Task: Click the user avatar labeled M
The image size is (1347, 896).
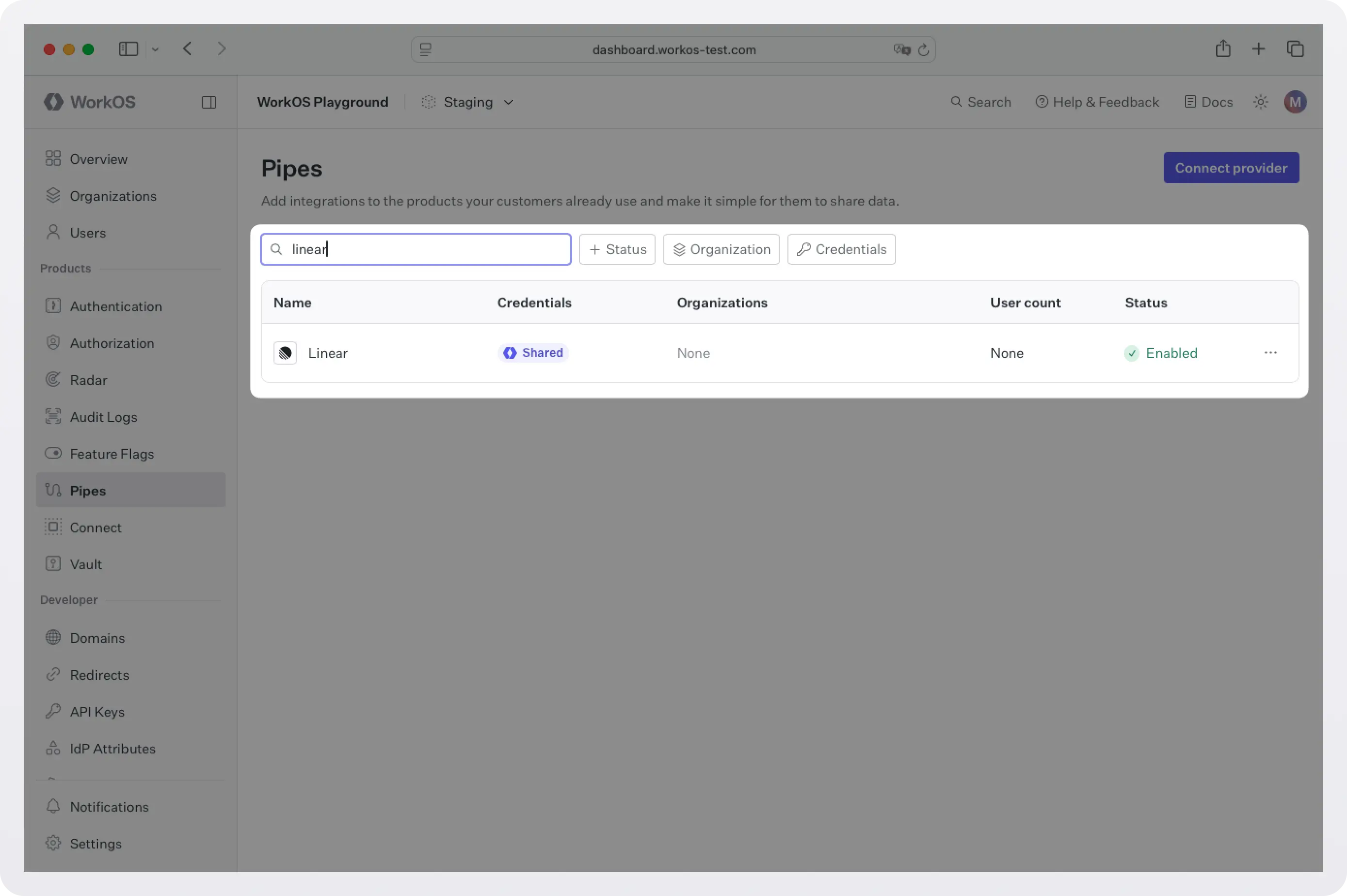Action: [1295, 102]
